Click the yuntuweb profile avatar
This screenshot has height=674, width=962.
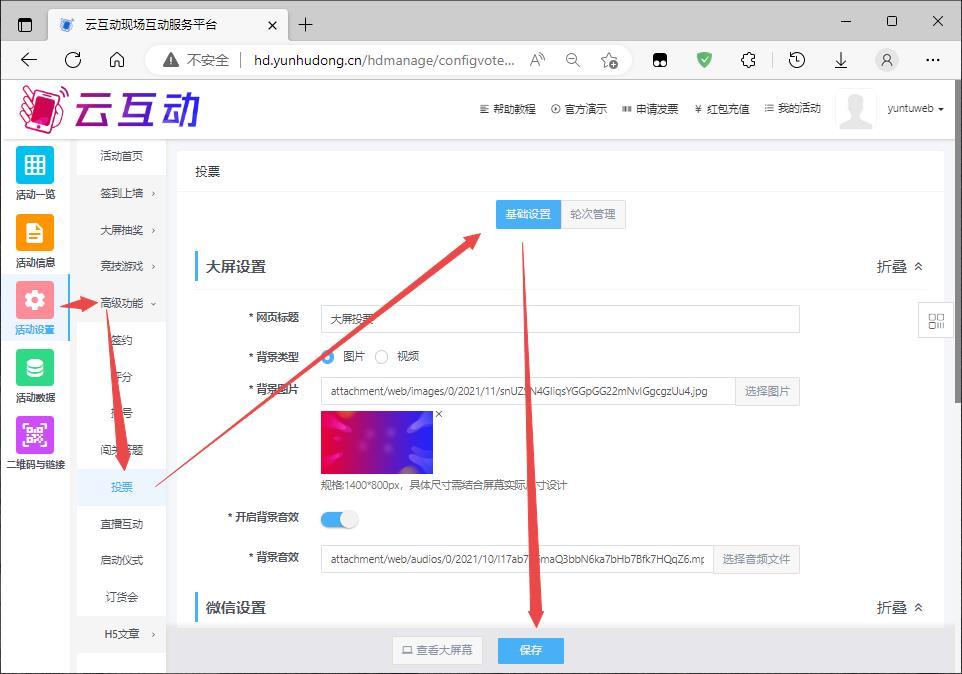point(856,109)
